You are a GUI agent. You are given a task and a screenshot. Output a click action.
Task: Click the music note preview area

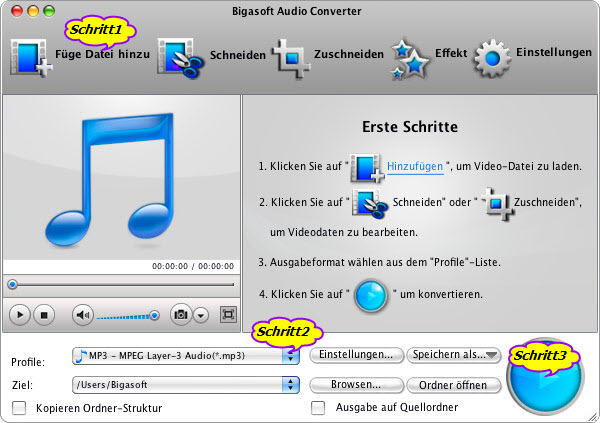pyautogui.click(x=121, y=178)
